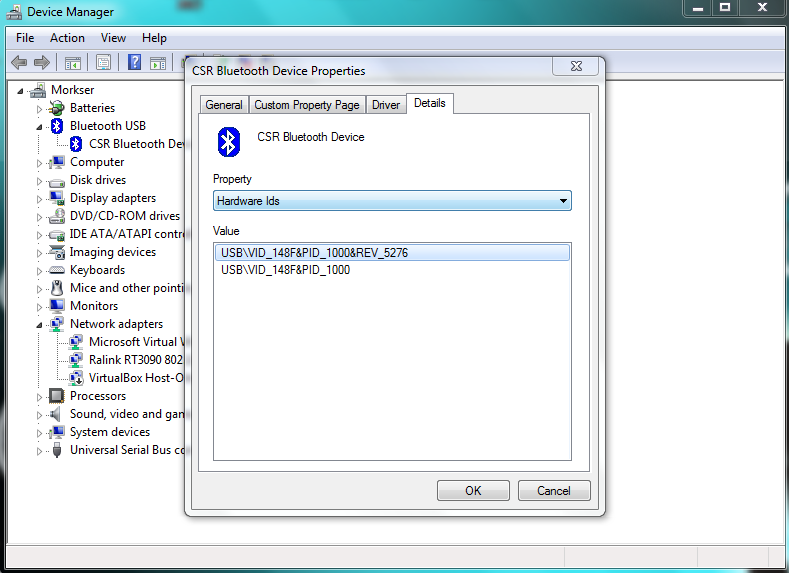The image size is (789, 573).
Task: Expand the Imaging devices node
Action: (x=39, y=253)
